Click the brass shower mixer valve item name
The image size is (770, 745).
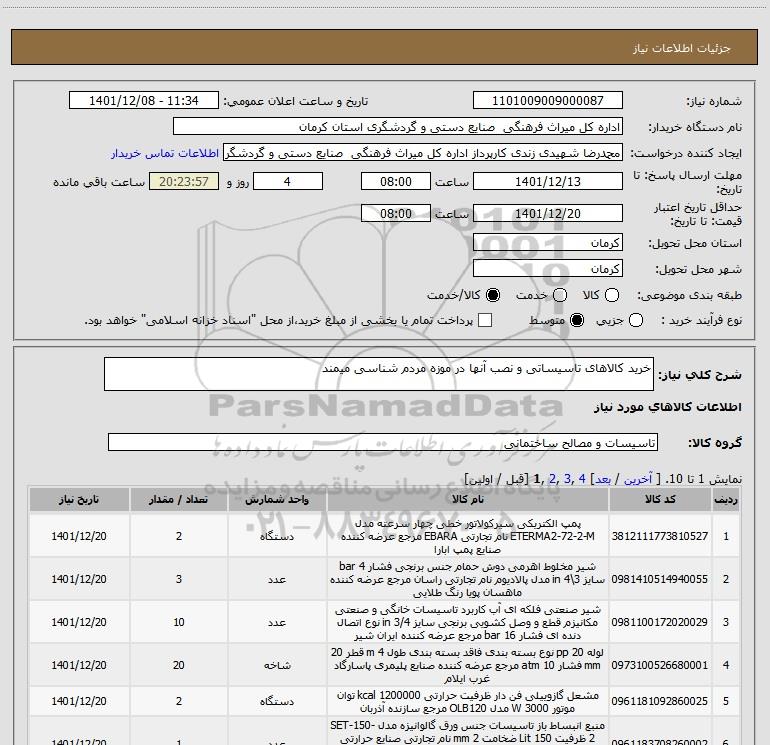[x=468, y=579]
